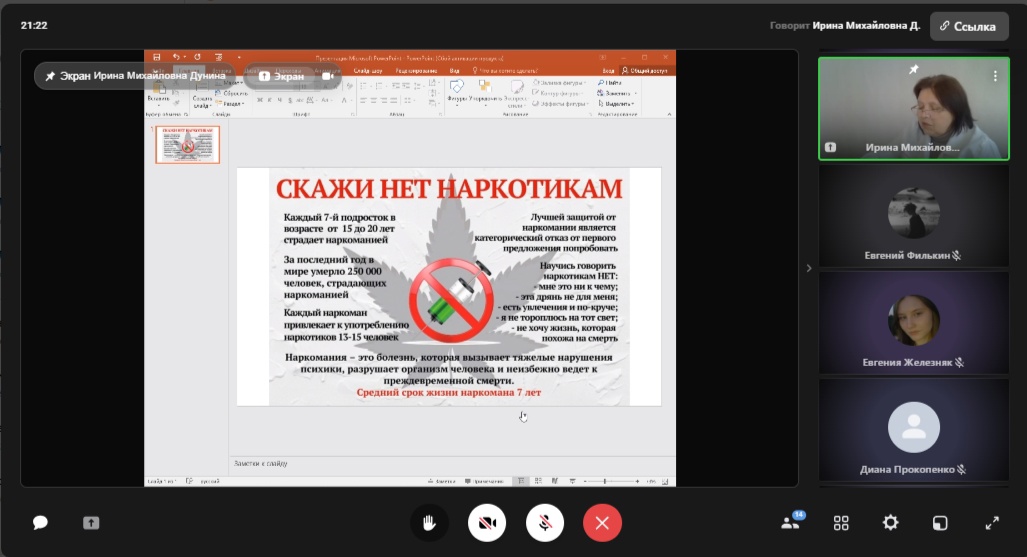This screenshot has width=1027, height=557.
Task: Open the Слайд-шоу ribbon tab
Action: pos(368,70)
